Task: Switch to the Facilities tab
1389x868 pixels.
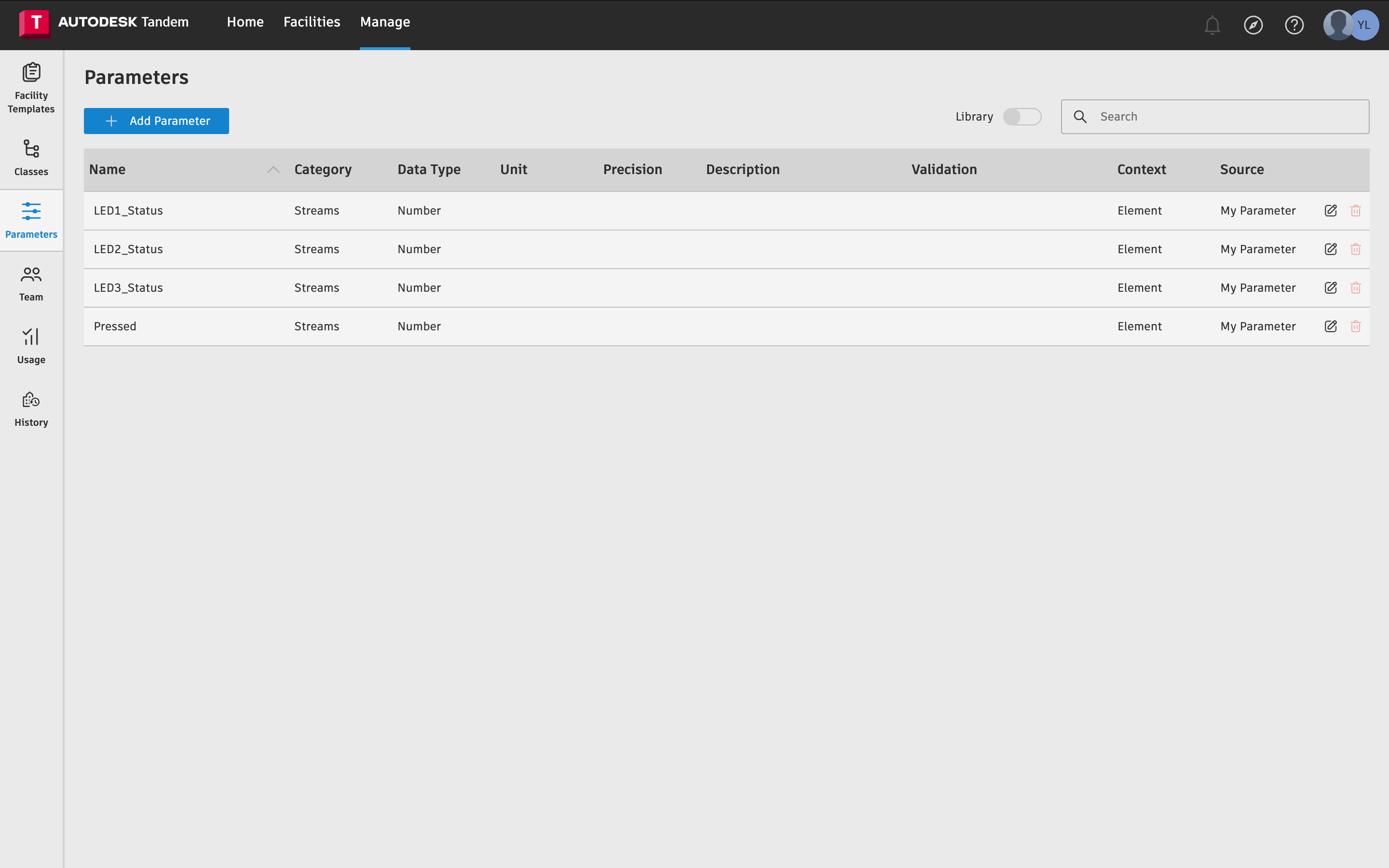Action: pos(312,22)
